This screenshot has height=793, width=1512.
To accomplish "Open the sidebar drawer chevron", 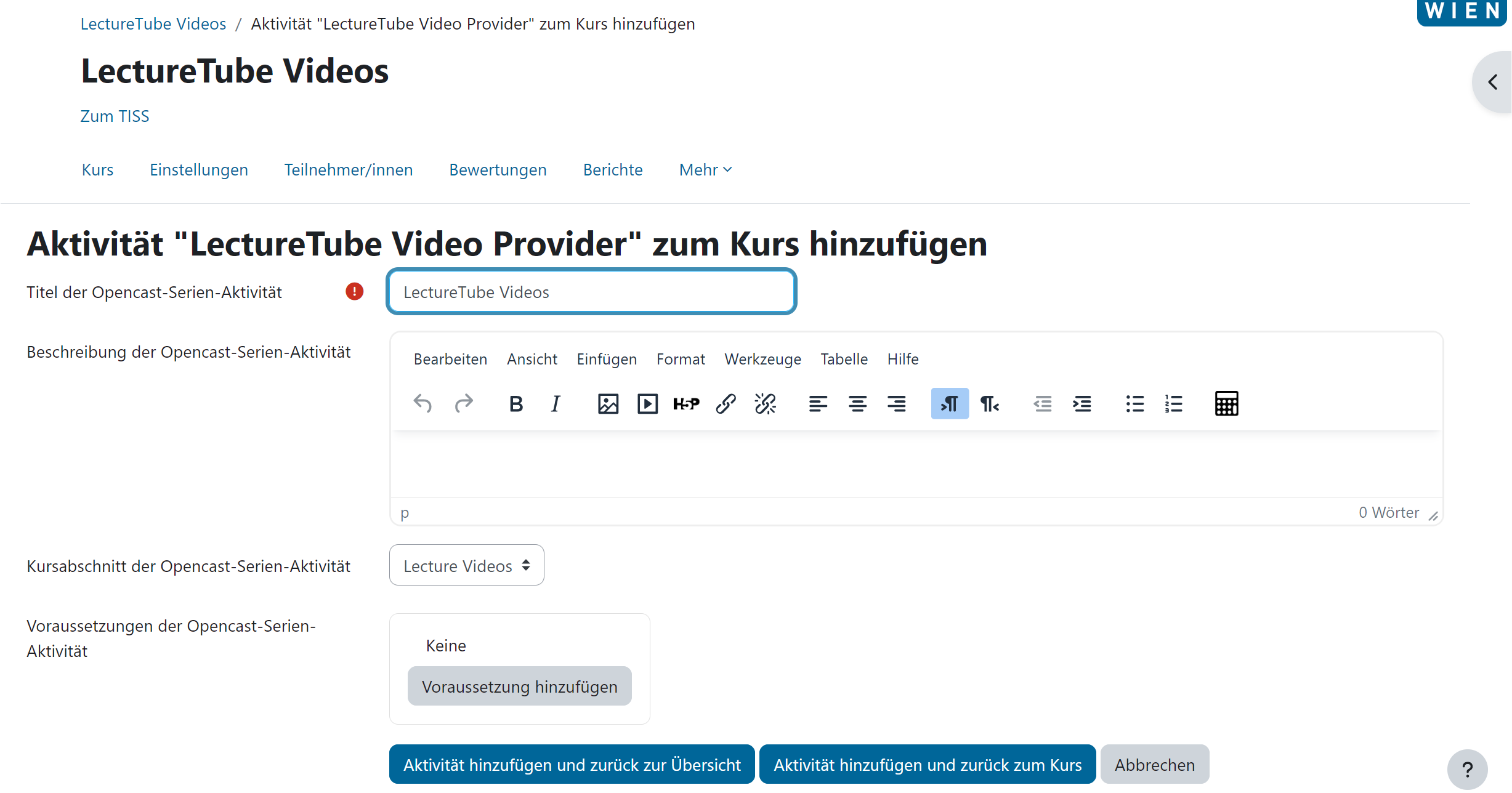I will coord(1493,82).
